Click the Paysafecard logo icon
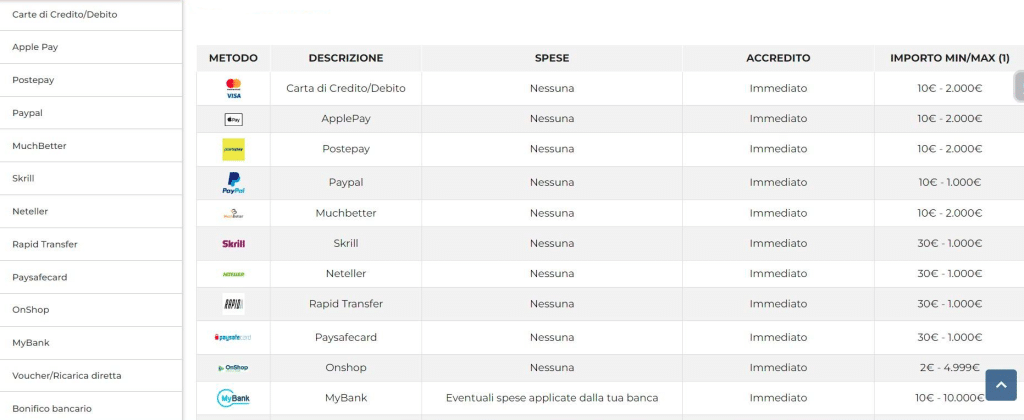 (233, 338)
